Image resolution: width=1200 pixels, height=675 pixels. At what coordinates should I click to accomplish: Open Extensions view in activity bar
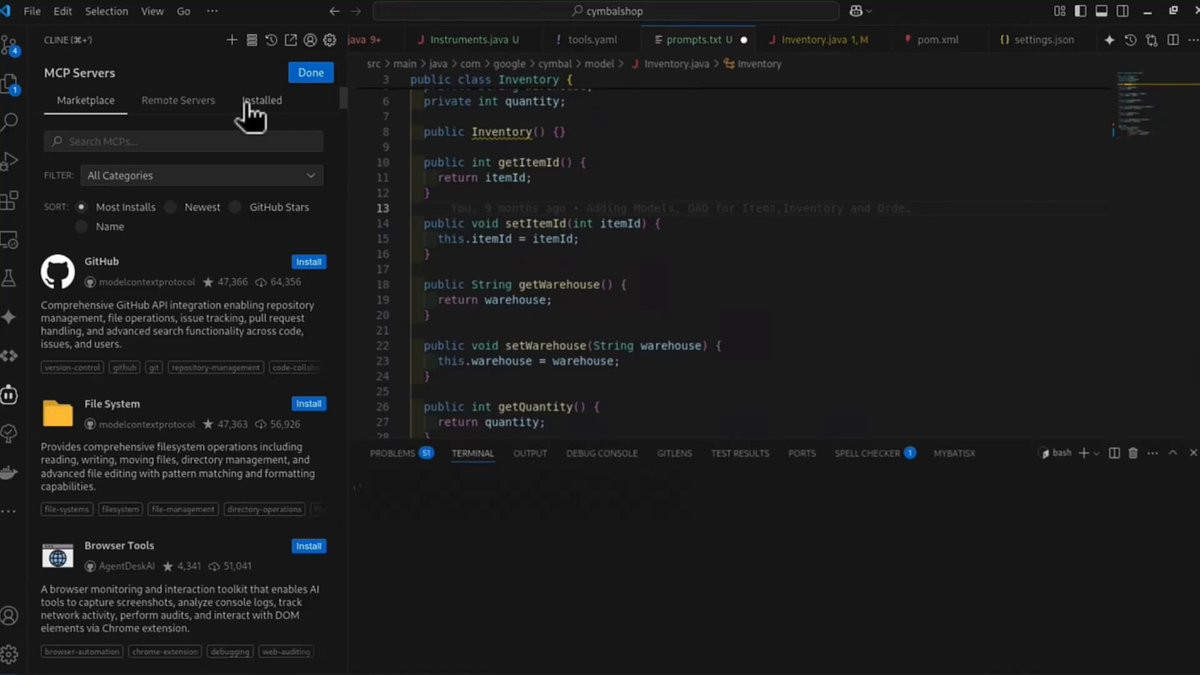(x=10, y=201)
